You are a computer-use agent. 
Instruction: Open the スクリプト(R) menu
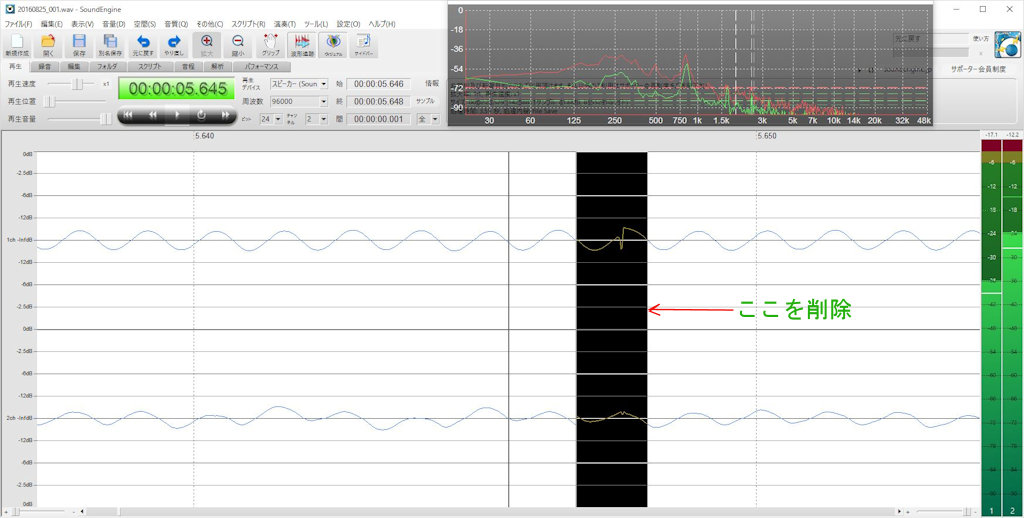(248, 24)
